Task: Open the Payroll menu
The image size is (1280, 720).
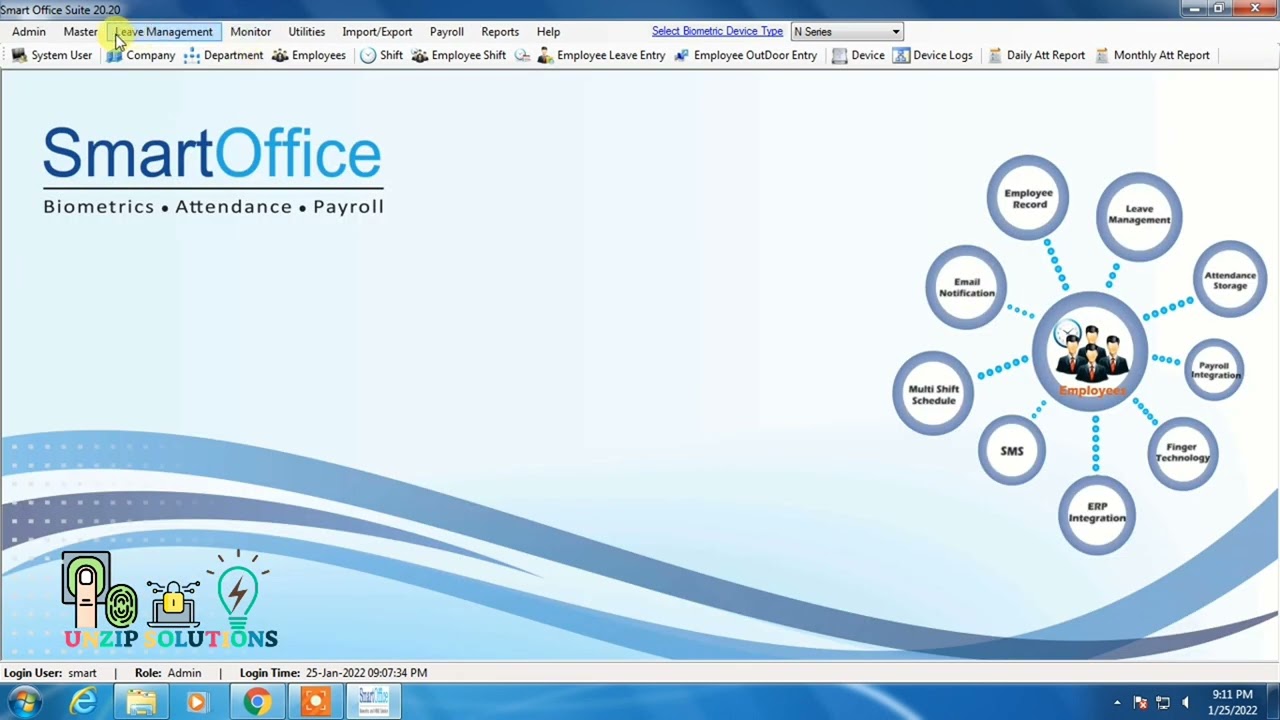Action: click(x=447, y=32)
